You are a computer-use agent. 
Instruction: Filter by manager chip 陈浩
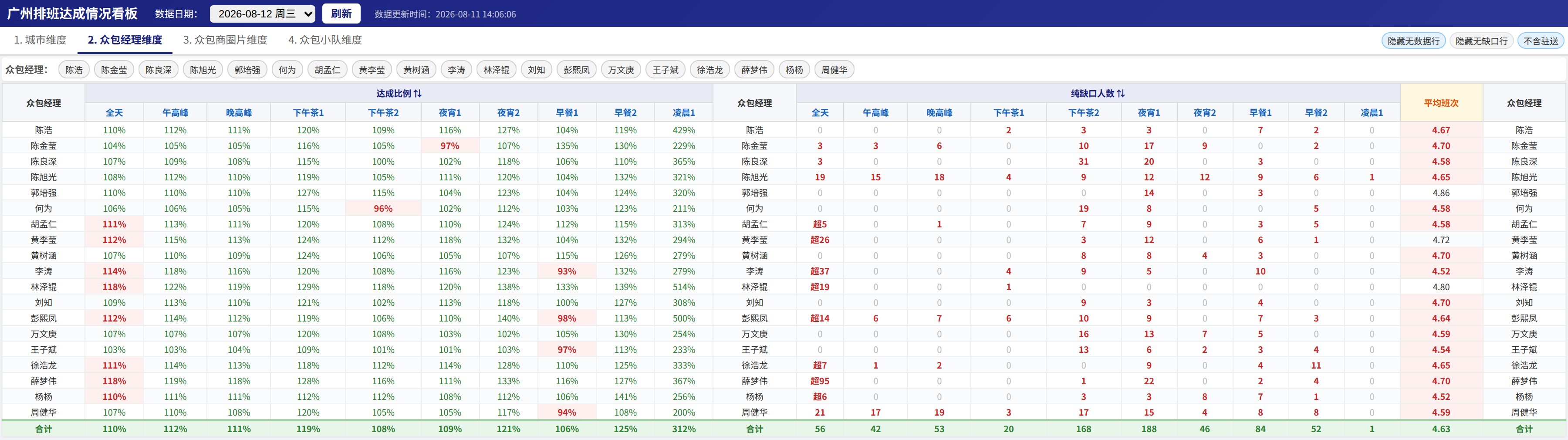pos(74,70)
